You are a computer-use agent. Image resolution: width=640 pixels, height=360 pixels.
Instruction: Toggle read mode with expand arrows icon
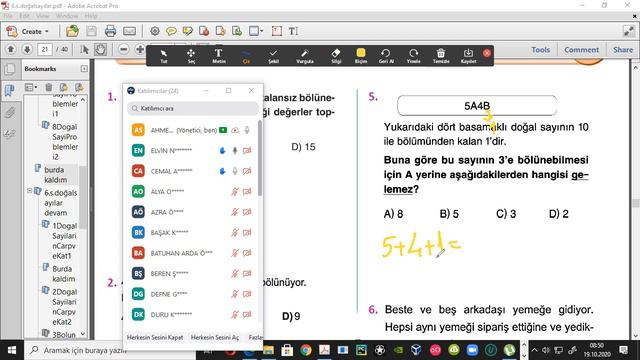pos(628,31)
